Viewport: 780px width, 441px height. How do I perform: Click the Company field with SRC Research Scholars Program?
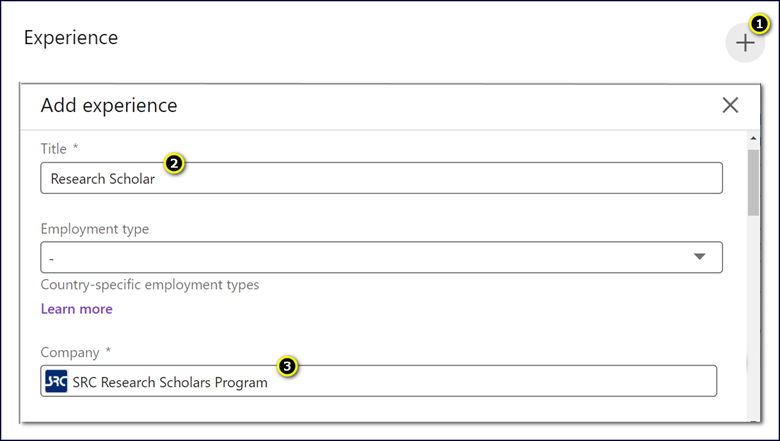pos(379,381)
